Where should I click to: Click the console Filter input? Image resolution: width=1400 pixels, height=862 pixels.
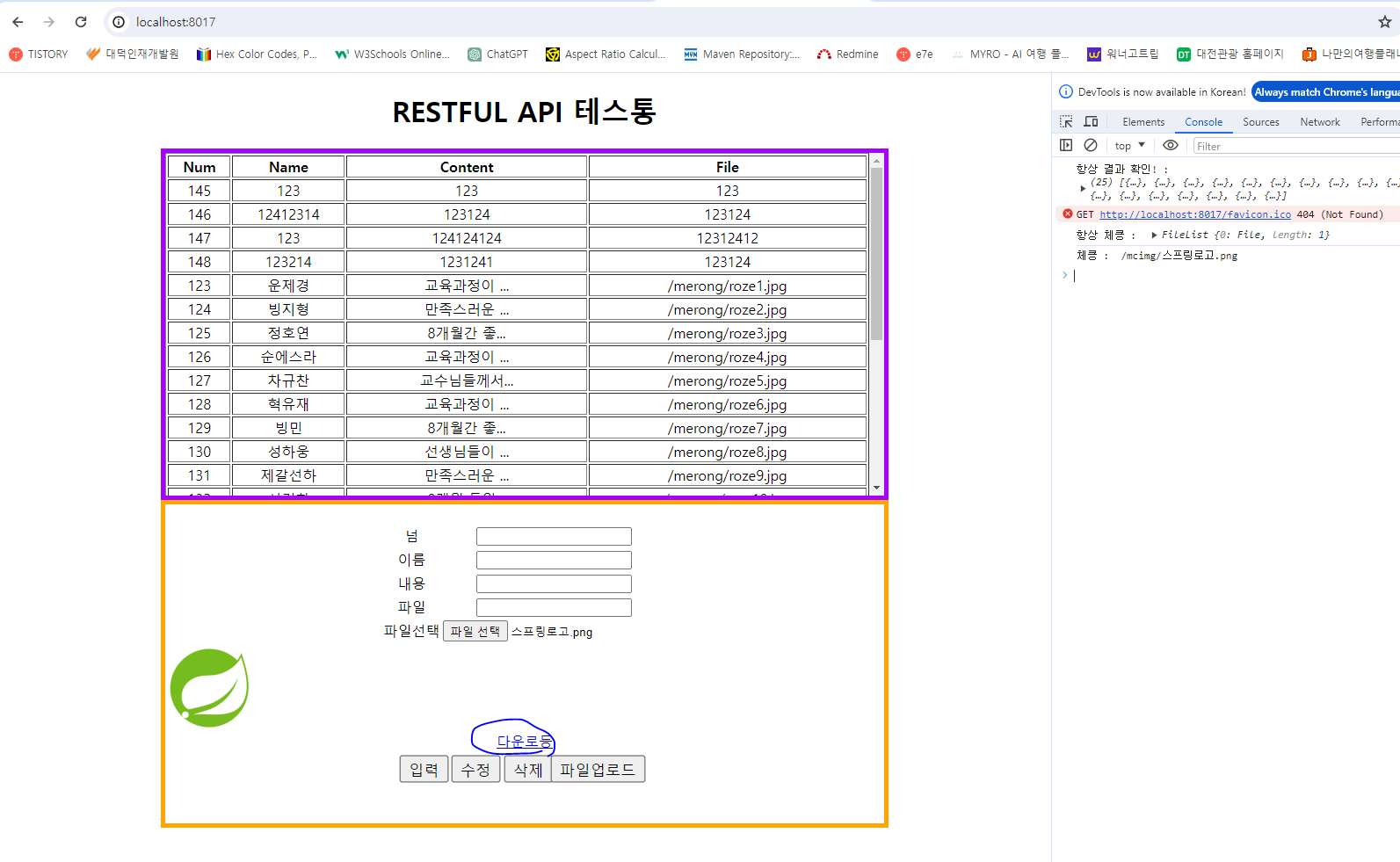(x=1295, y=146)
